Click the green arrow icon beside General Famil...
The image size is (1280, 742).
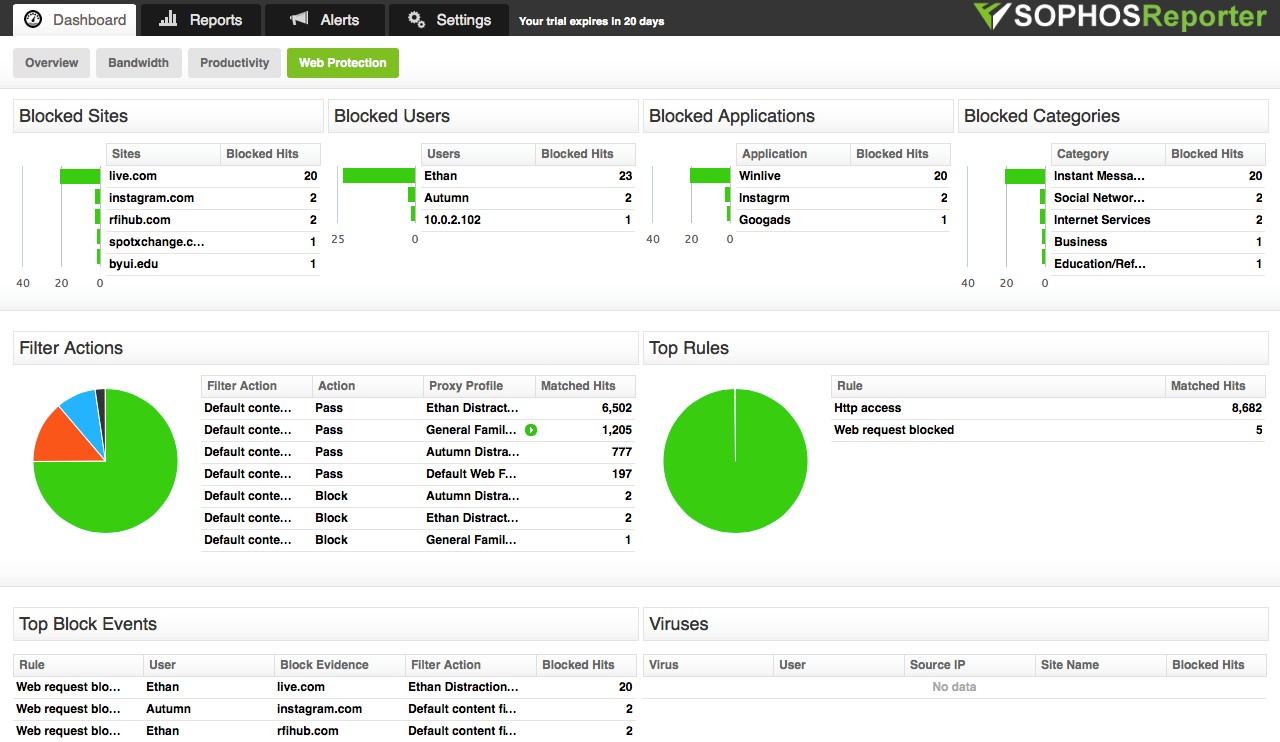point(531,430)
